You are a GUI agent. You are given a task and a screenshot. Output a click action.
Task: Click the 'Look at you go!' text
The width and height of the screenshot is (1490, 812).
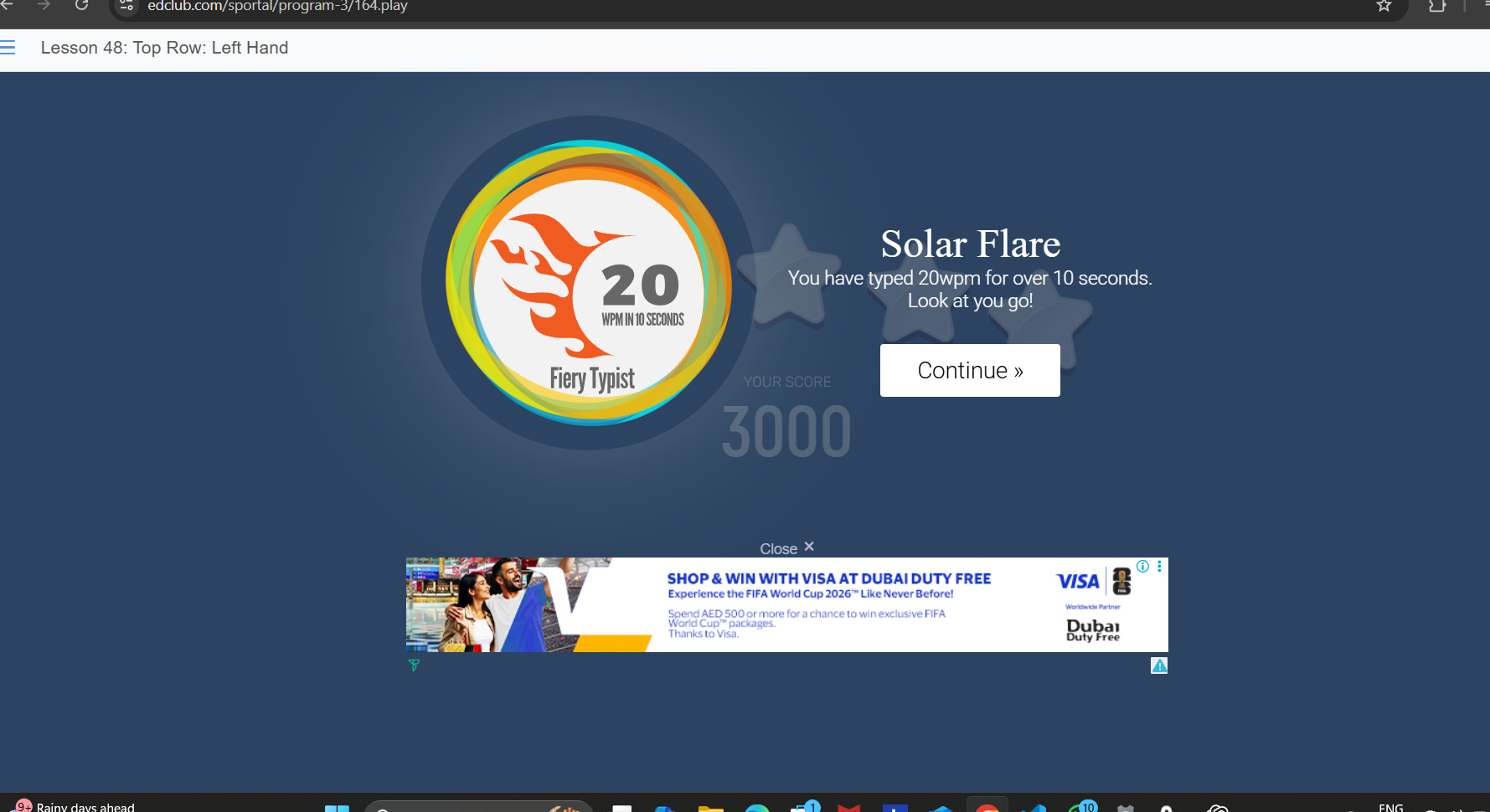[x=970, y=301]
